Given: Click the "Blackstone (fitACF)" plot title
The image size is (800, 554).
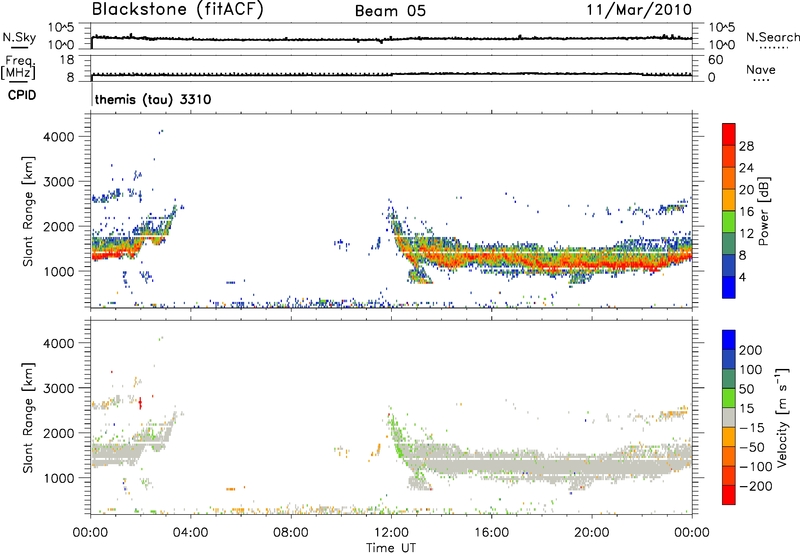Looking at the screenshot, I should coord(178,9).
